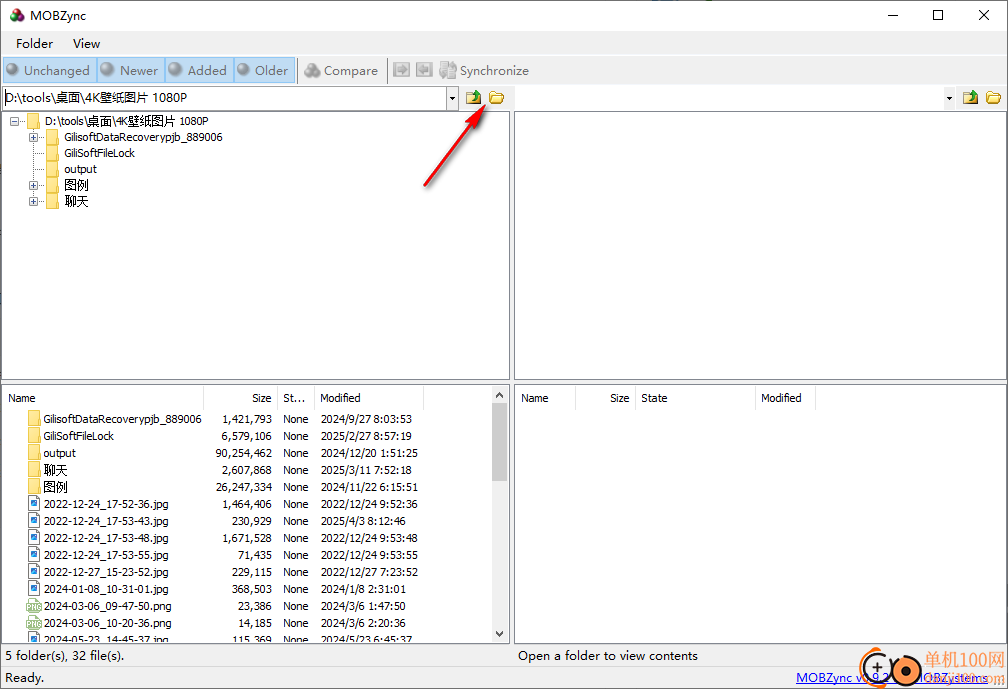This screenshot has width=1008, height=689.
Task: Browse for a folder in the left pane
Action: [x=496, y=98]
